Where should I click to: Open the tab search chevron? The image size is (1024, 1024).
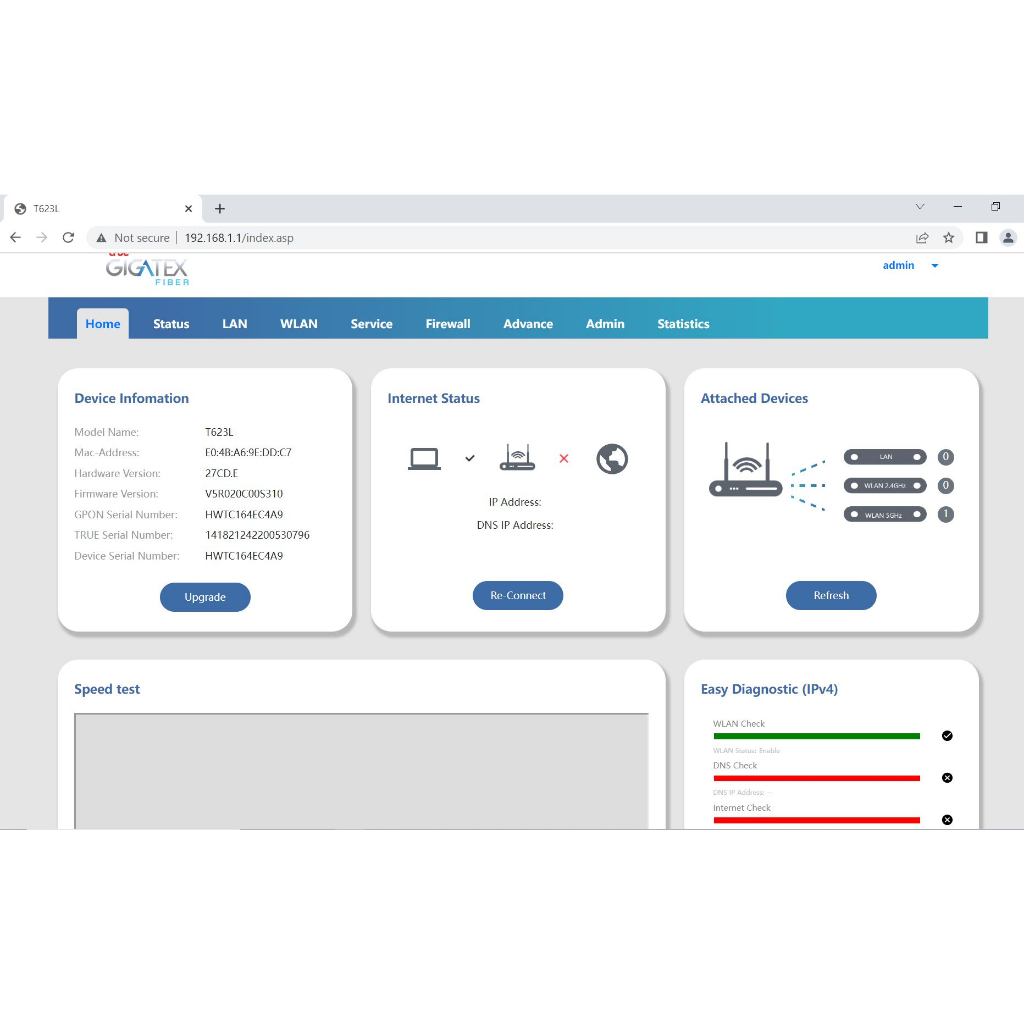tap(920, 207)
